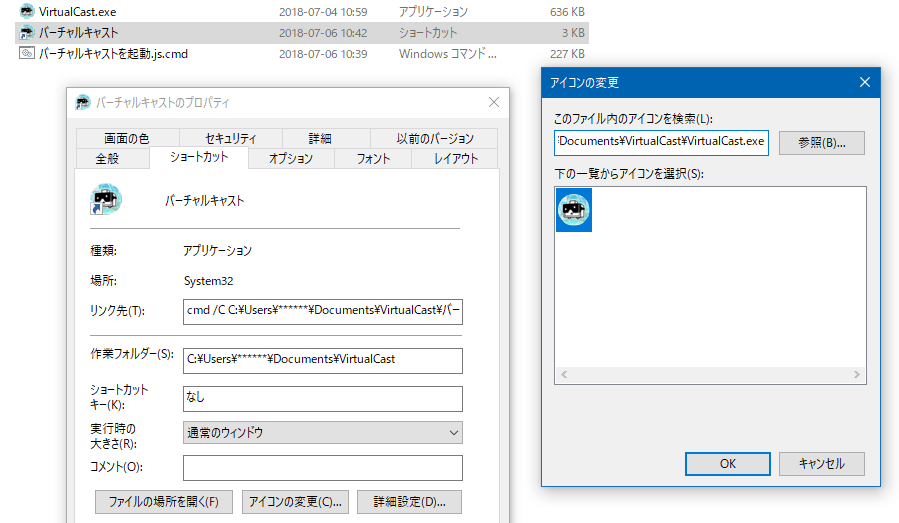Viewport: 899px width, 523px height.
Task: Close the バーチャルキャストのプロパティ window
Action: tap(494, 102)
